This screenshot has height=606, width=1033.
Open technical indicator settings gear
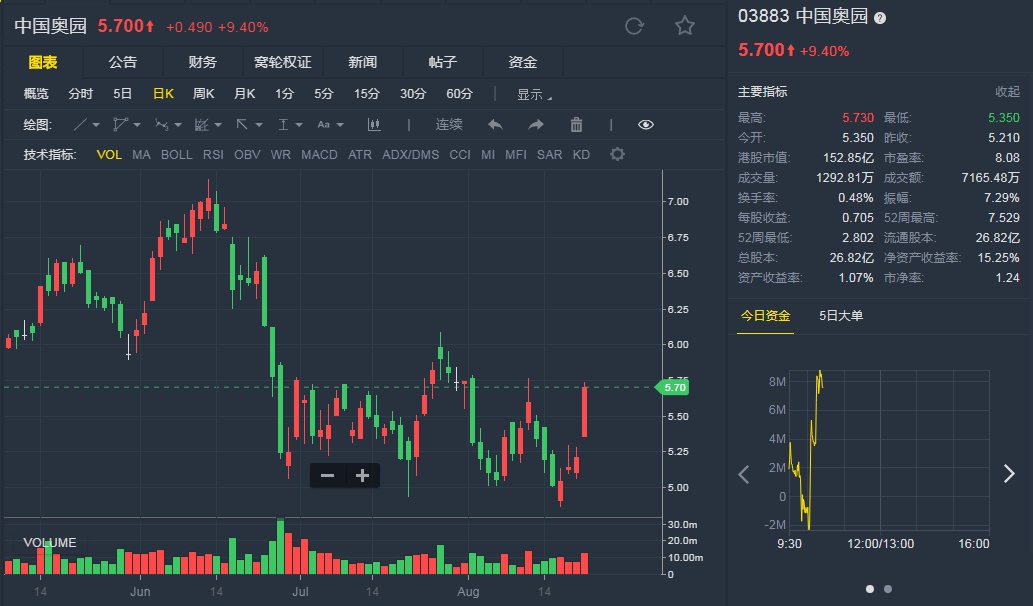tap(617, 154)
